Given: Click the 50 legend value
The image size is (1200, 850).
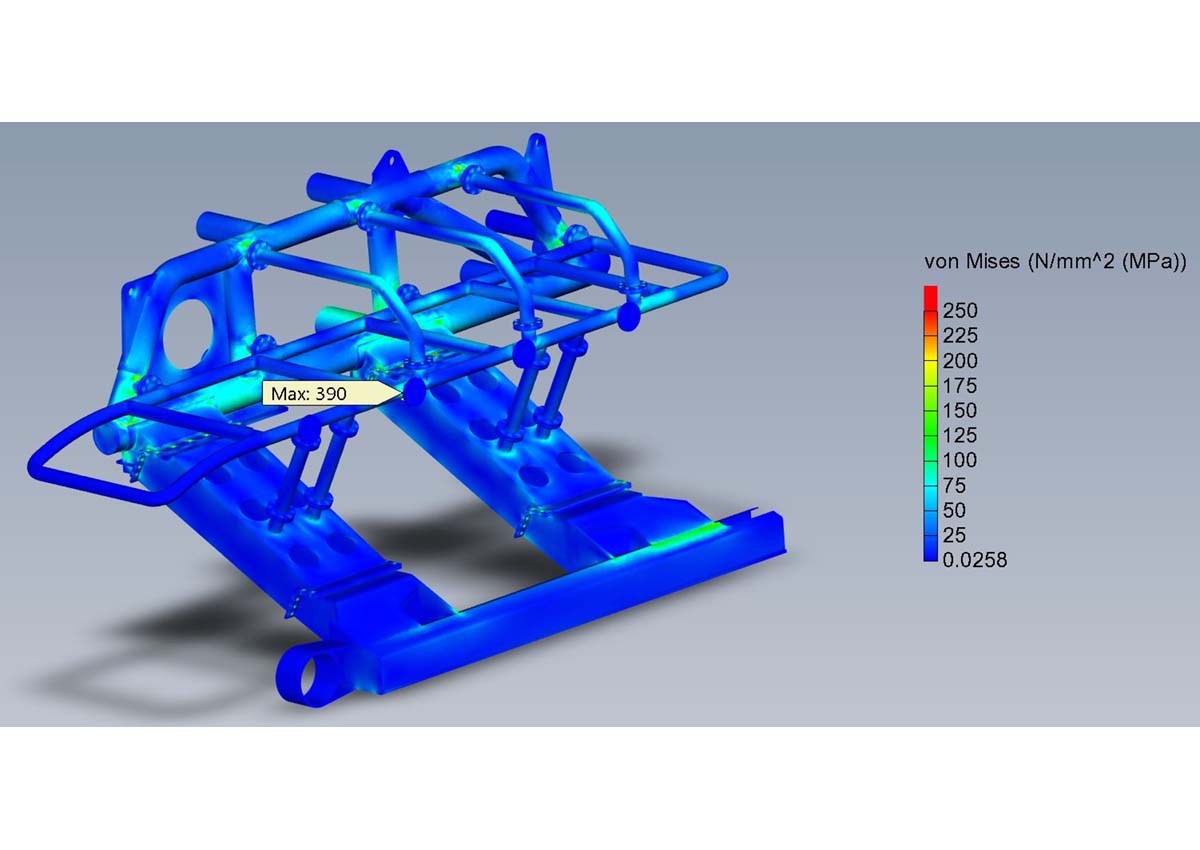Looking at the screenshot, I should pos(955,511).
